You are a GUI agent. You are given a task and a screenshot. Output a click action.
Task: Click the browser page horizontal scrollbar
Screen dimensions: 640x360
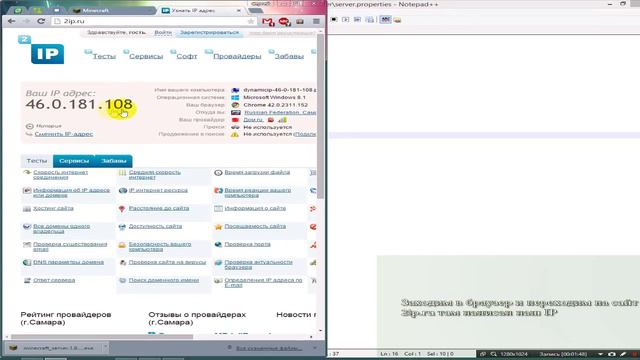coord(102,337)
